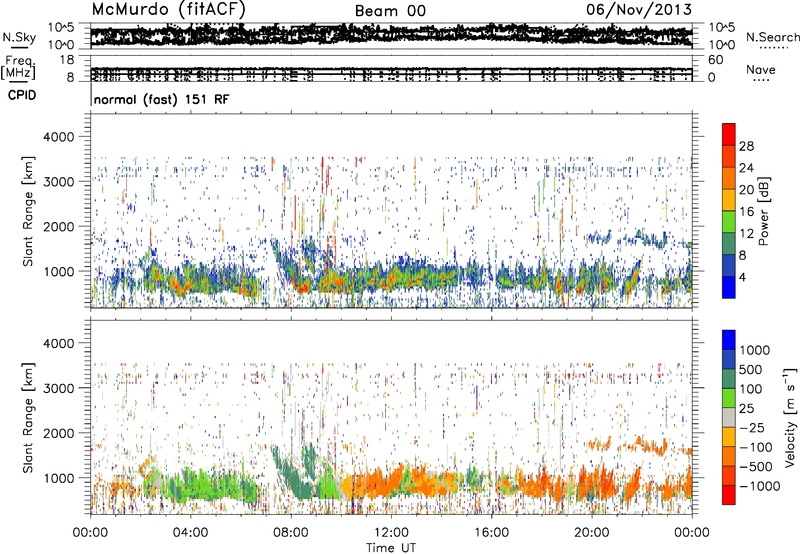Image resolution: width=800 pixels, height=554 pixels.
Task: Click the bright blue bottom Power colorbar segment
Action: (729, 287)
